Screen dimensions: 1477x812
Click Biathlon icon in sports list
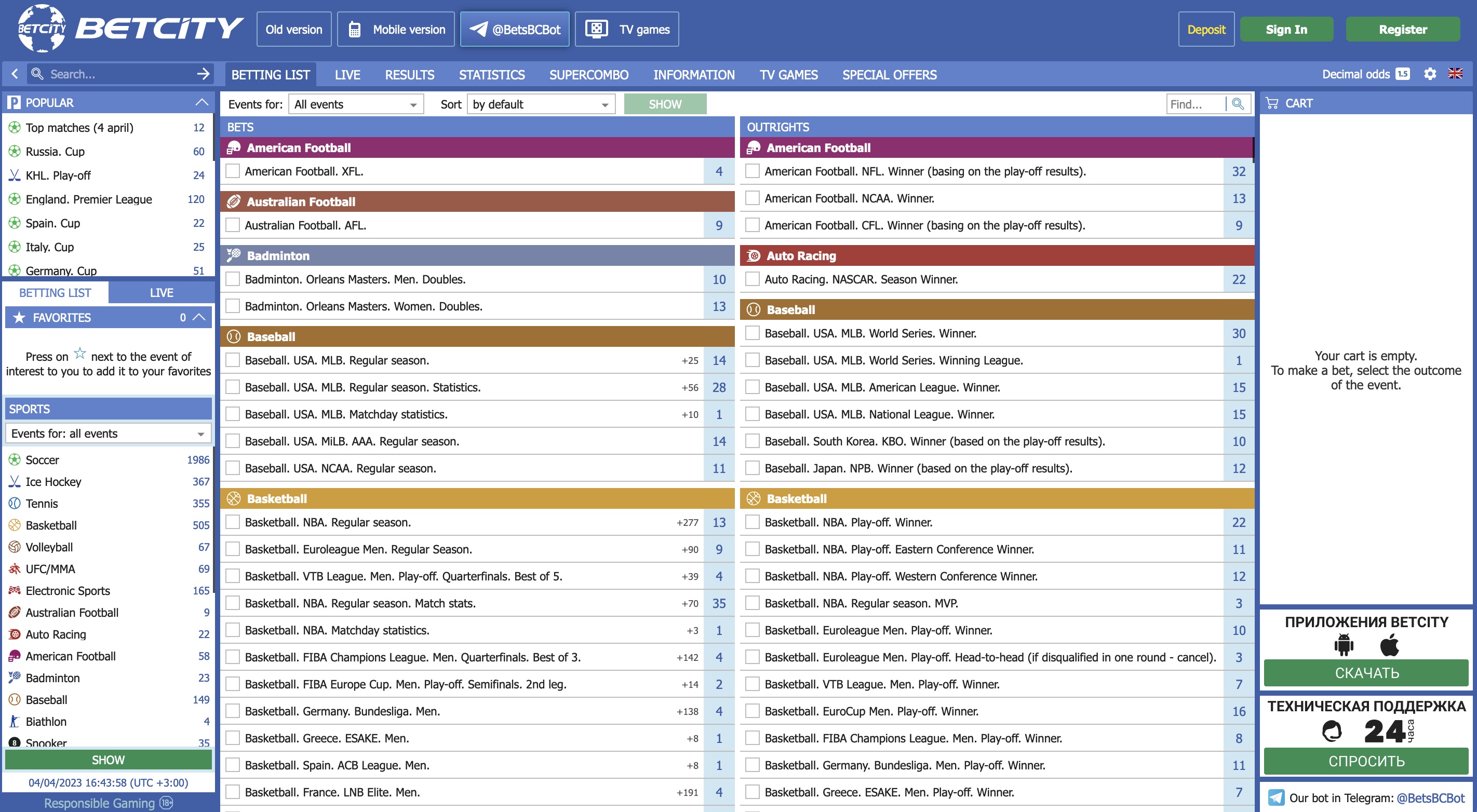tap(15, 721)
